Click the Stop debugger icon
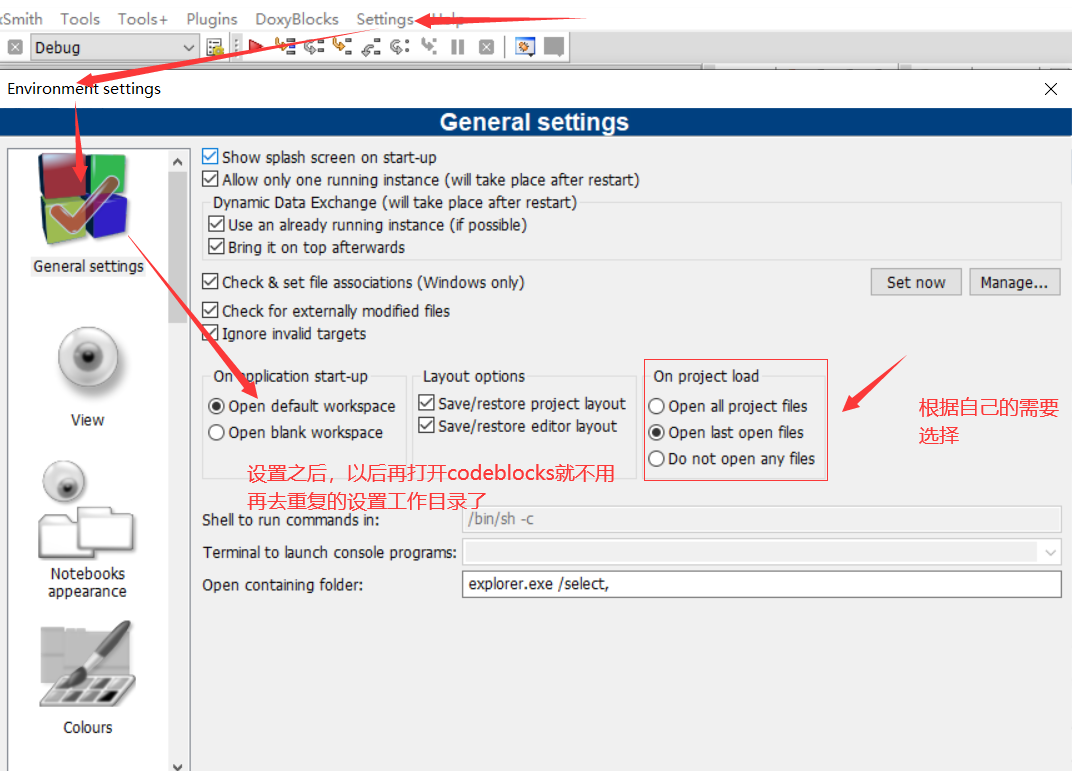Image resolution: width=1072 pixels, height=771 pixels. pos(486,46)
